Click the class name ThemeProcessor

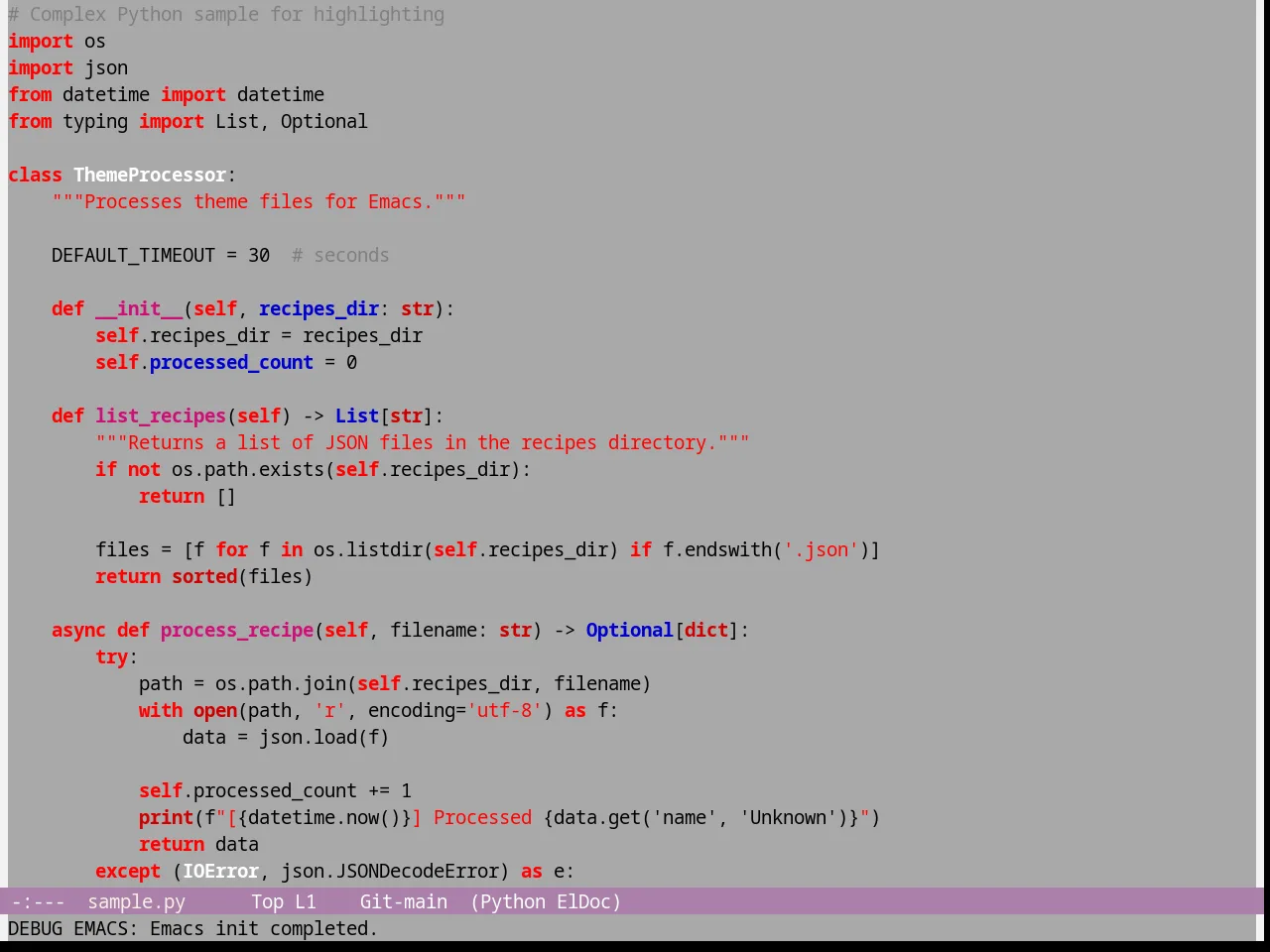pos(150,175)
